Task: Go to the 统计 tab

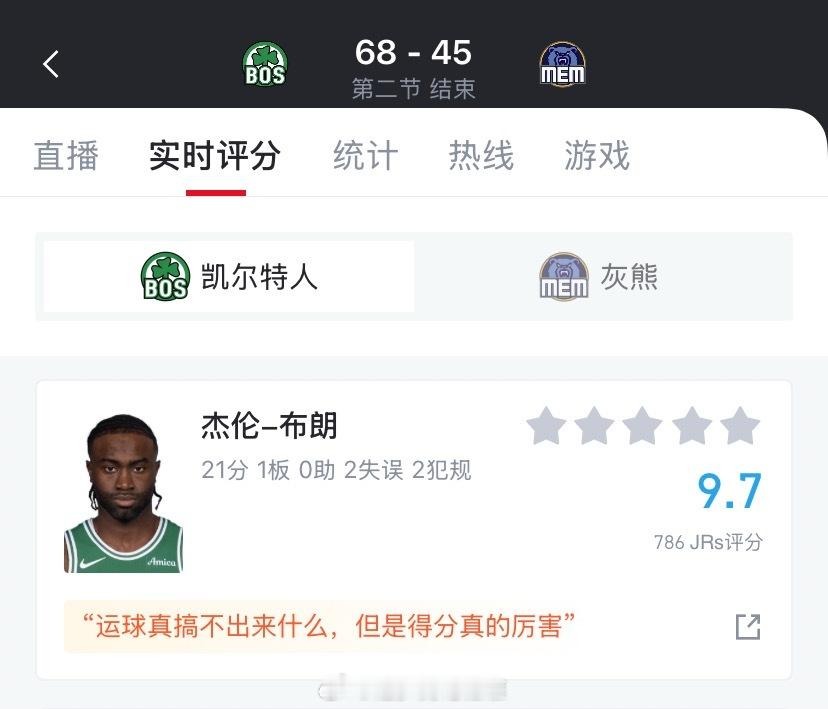Action: pos(365,156)
